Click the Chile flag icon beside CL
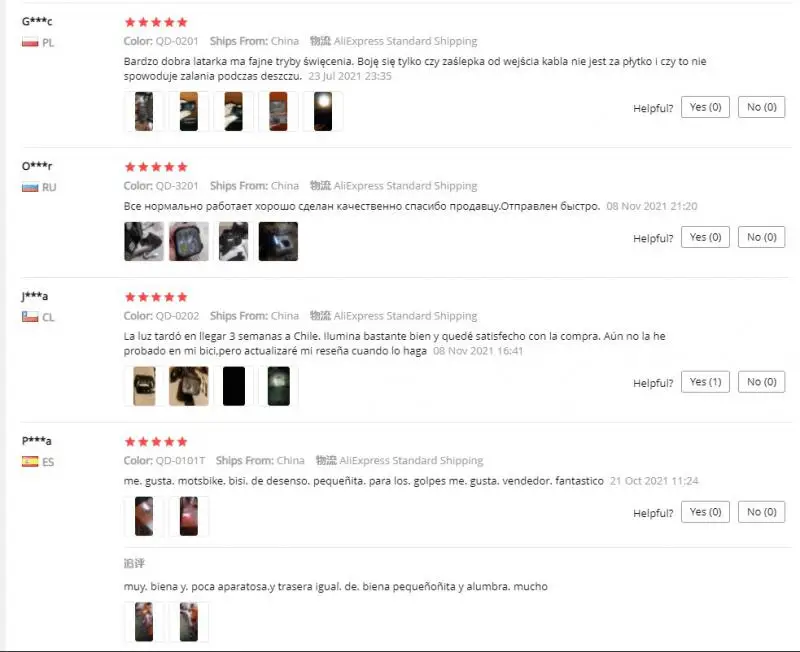800x652 pixels. [30, 317]
